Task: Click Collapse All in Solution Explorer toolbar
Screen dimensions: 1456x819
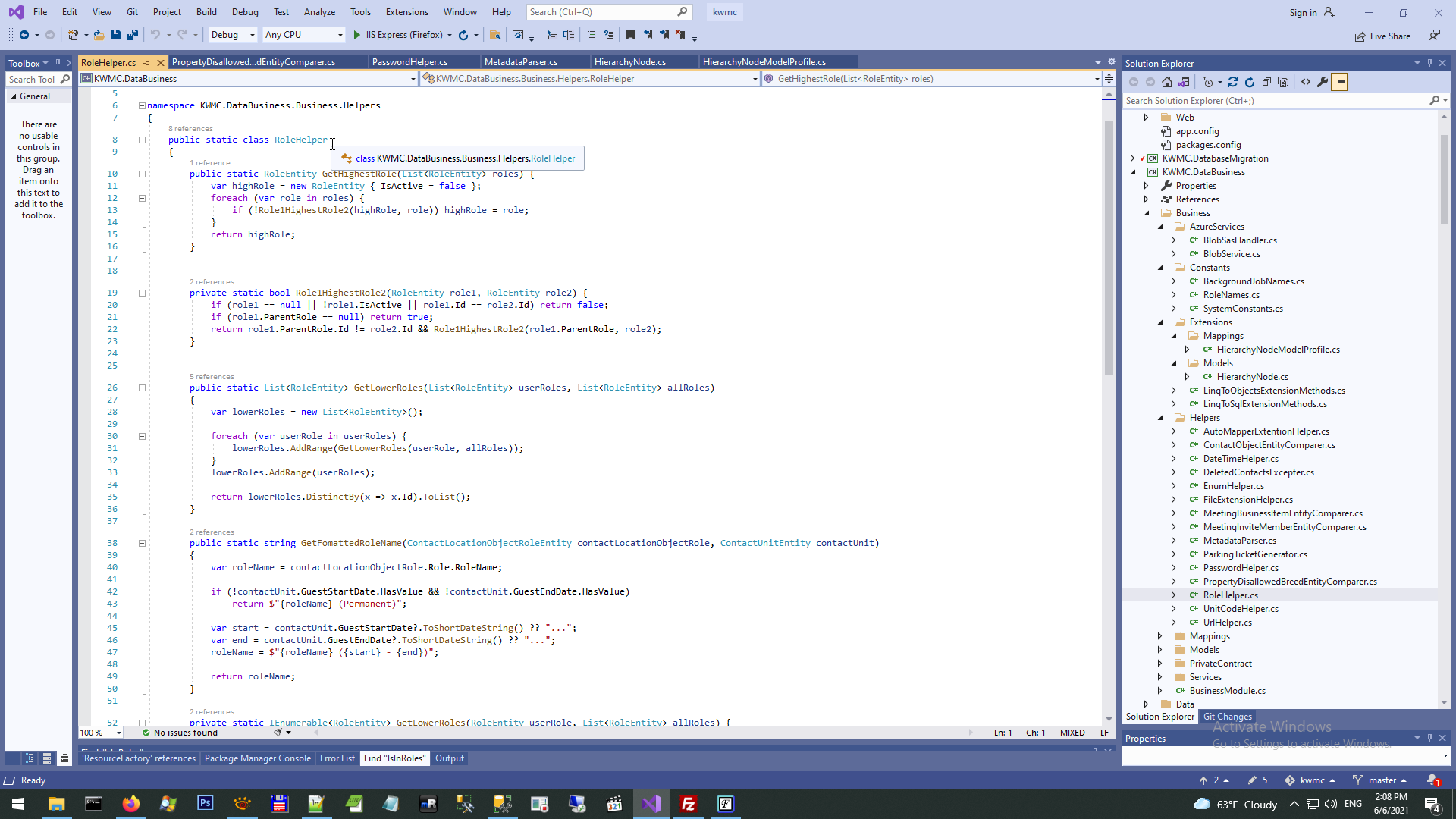Action: coord(1266,82)
